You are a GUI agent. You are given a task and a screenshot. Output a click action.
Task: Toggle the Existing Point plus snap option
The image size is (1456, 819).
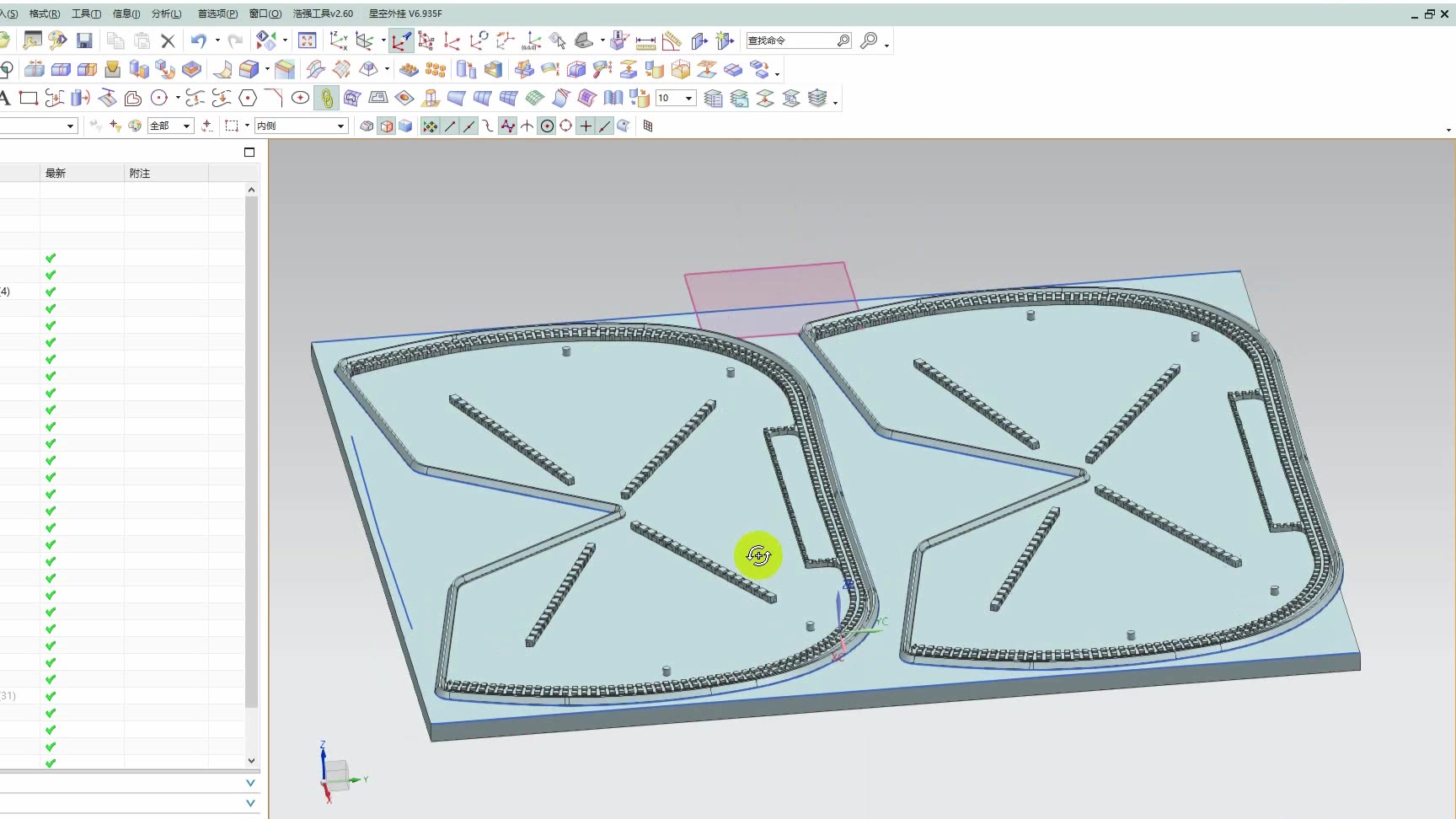click(586, 126)
